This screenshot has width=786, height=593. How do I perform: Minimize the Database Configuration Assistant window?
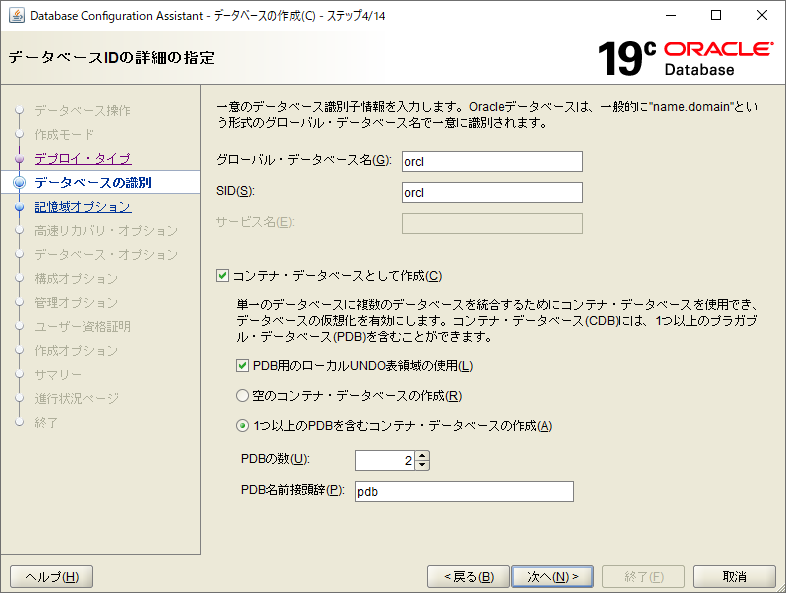coord(671,16)
